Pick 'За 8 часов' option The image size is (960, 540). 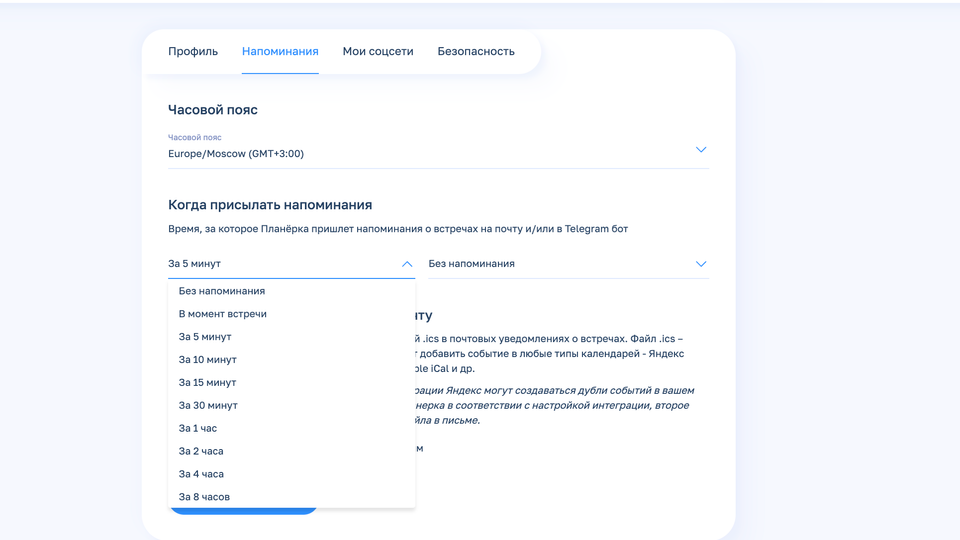(x=291, y=497)
